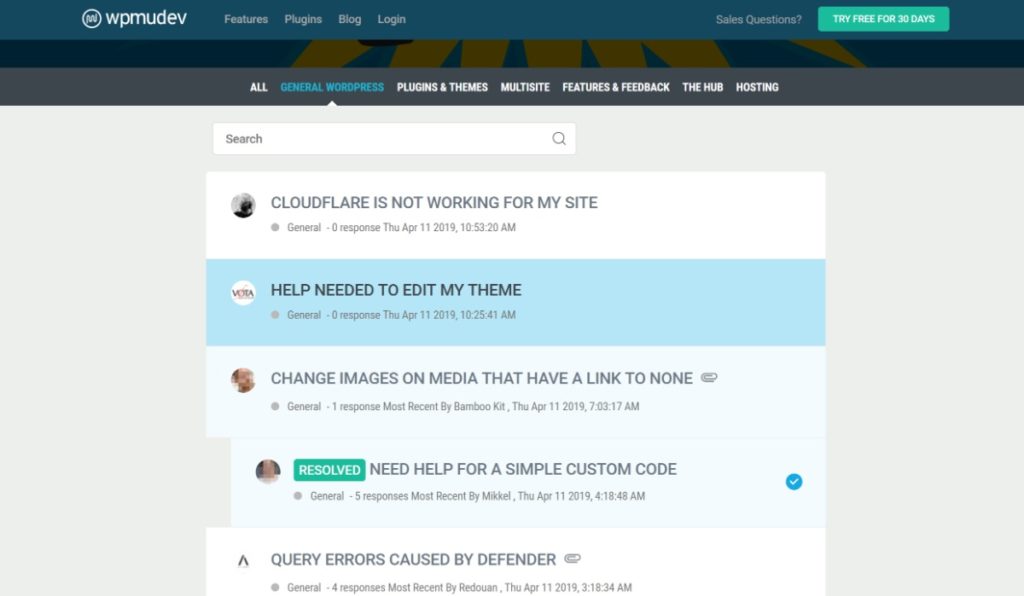Click the avatar next to the Cloudflare topic
The height and width of the screenshot is (596, 1024).
click(x=243, y=205)
